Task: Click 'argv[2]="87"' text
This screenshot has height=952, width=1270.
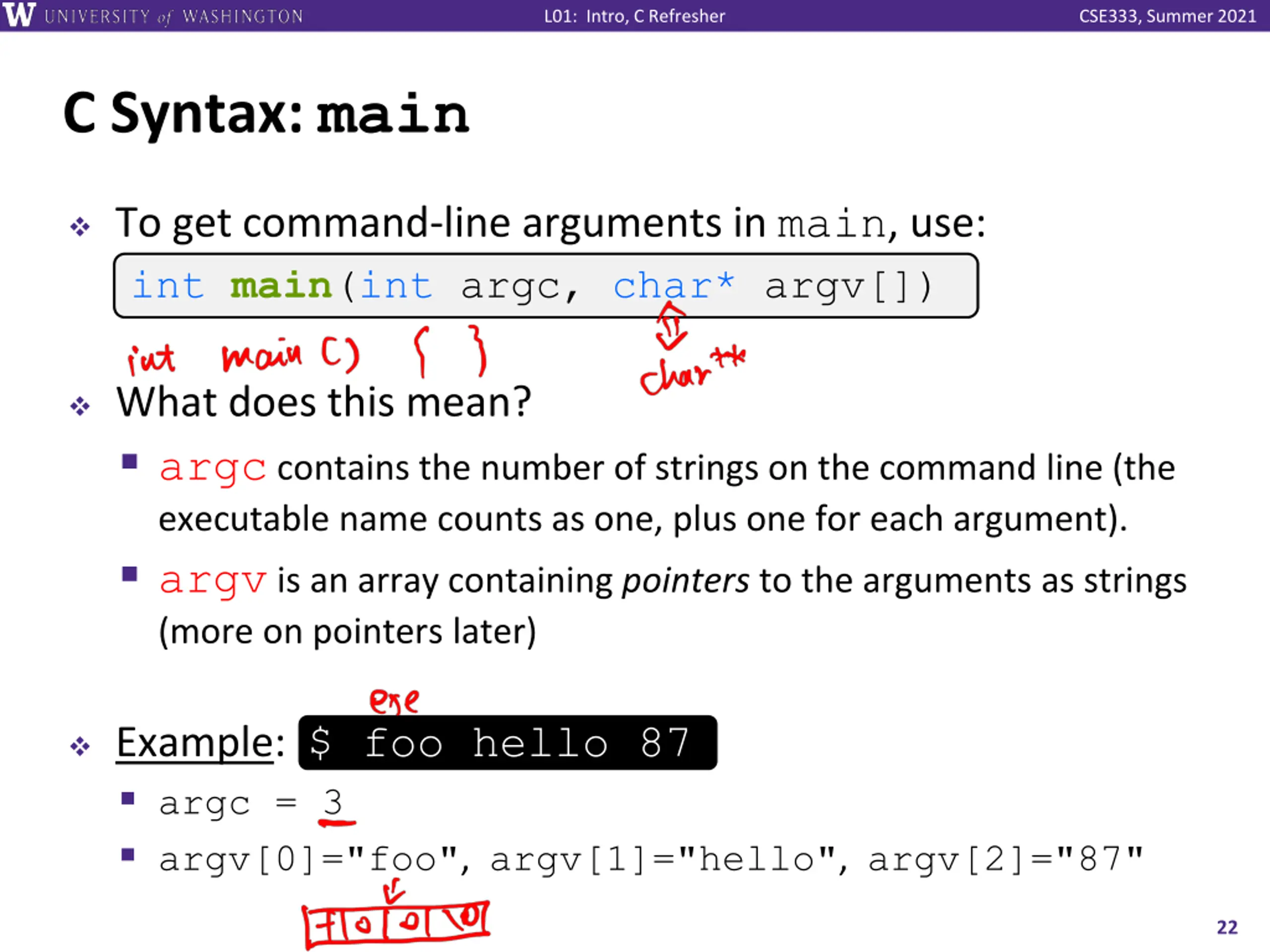Action: (x=1005, y=860)
